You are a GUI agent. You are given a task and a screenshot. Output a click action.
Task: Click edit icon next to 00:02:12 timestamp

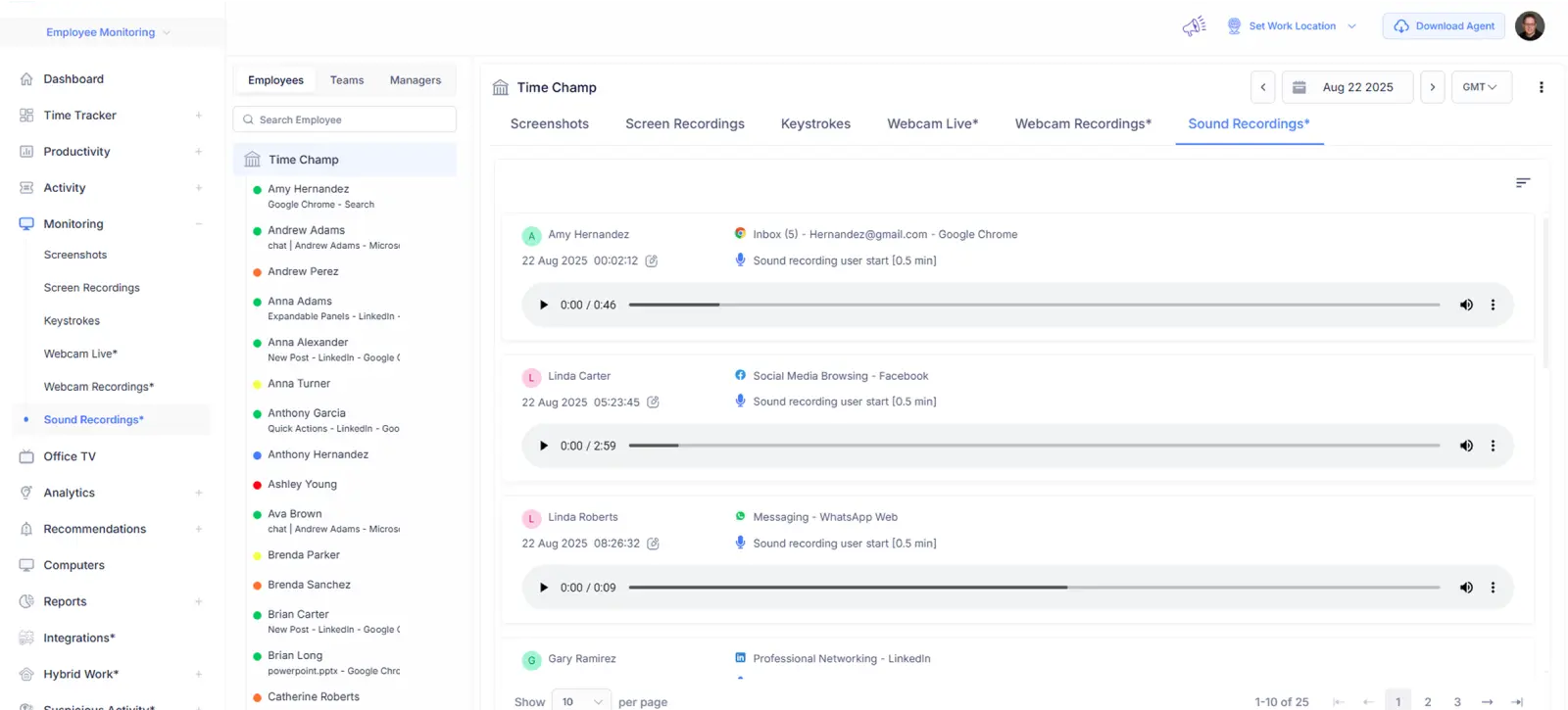tap(652, 261)
